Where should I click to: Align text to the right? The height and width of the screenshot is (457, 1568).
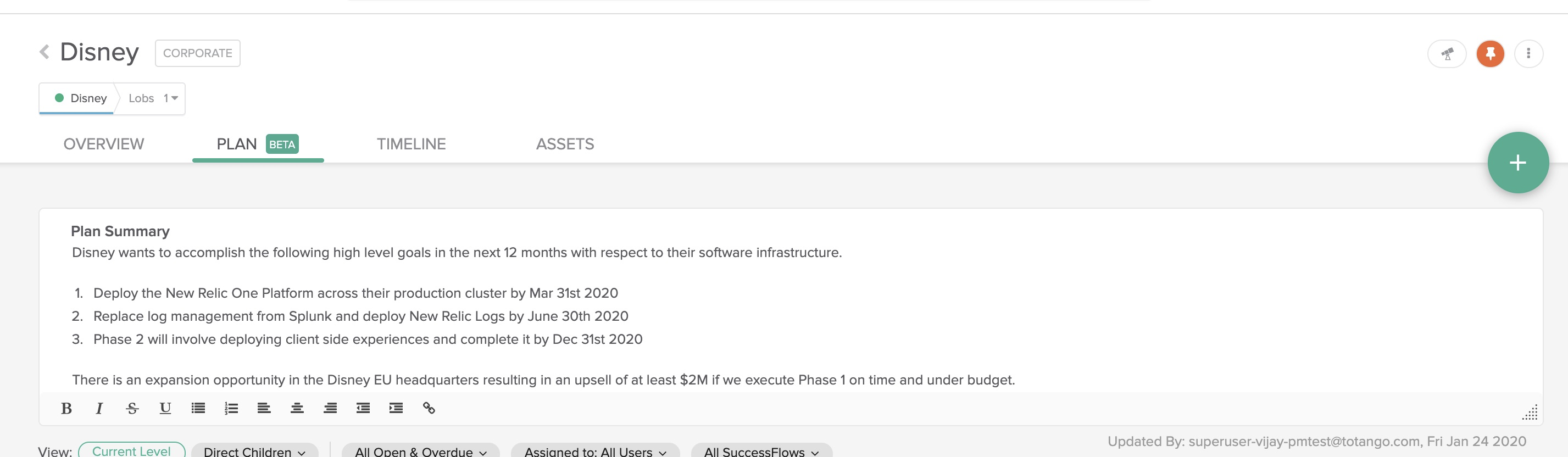click(x=330, y=408)
